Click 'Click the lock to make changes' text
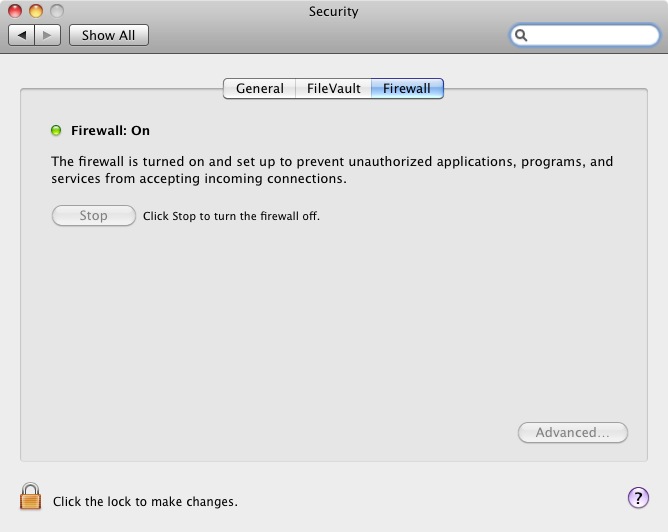Screen dimensions: 668x532 point(145,502)
